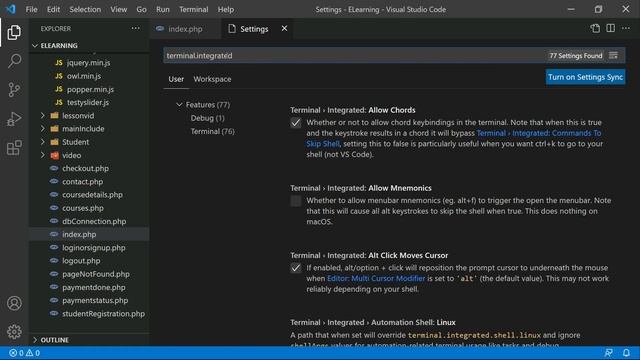Enable the Allow Mnemonics checkbox
This screenshot has height=360, width=640.
(x=296, y=200)
